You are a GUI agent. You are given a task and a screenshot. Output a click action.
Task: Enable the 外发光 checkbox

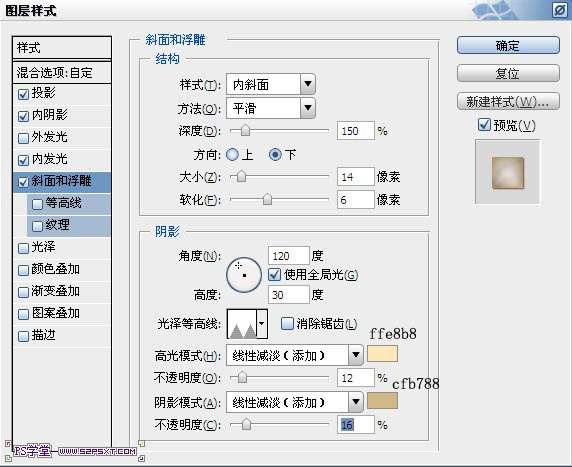[x=23, y=138]
